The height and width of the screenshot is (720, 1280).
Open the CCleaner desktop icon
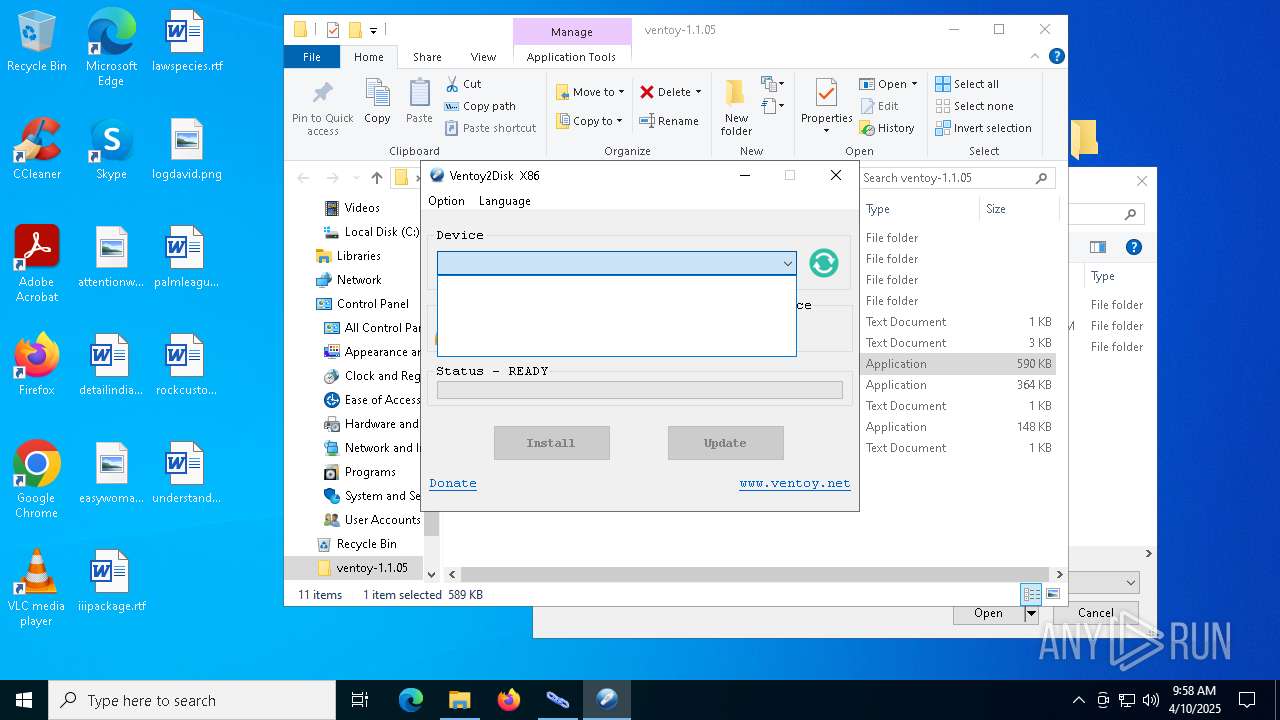pos(37,149)
